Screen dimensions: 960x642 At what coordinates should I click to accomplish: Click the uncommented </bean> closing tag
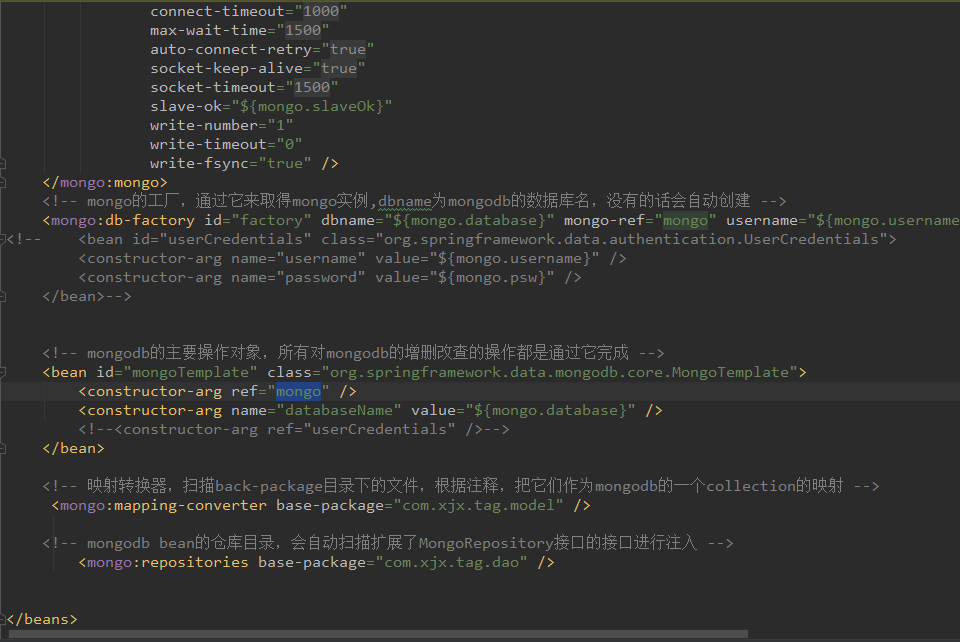click(x=73, y=448)
